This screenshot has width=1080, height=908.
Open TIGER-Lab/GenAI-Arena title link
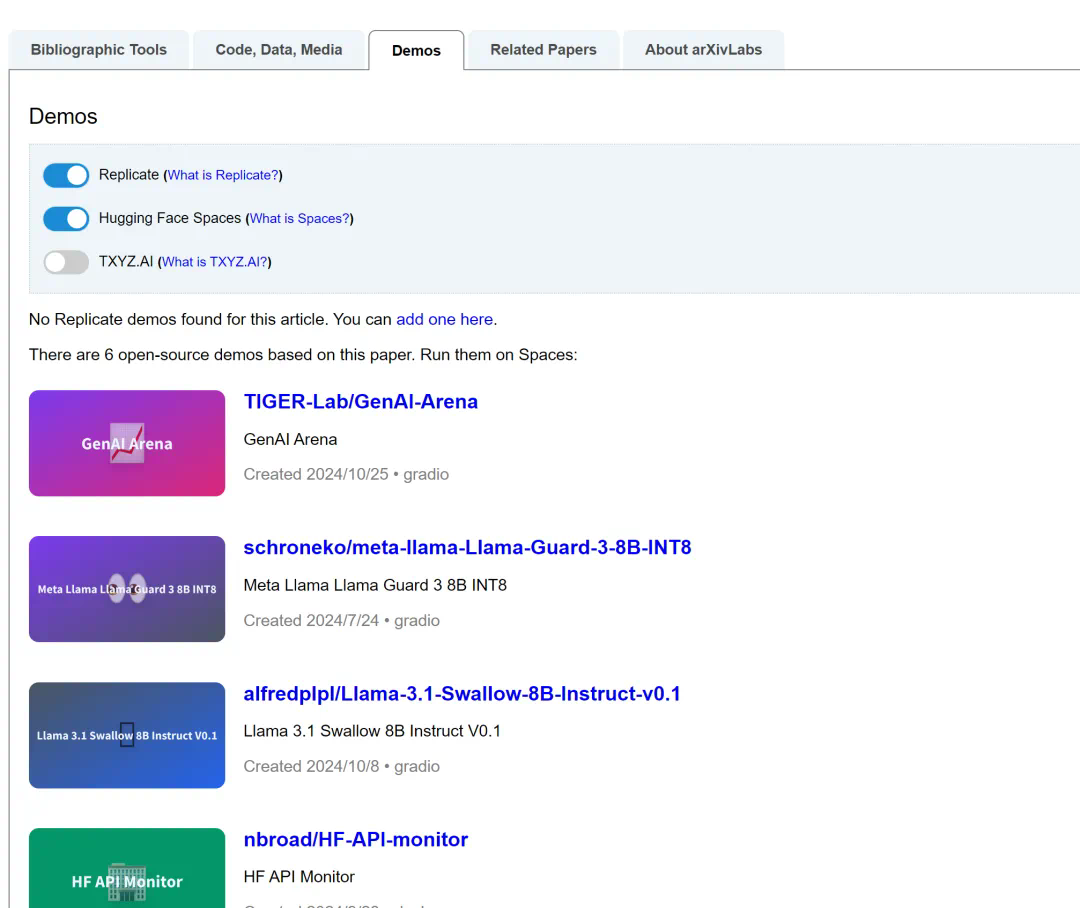[x=360, y=402]
